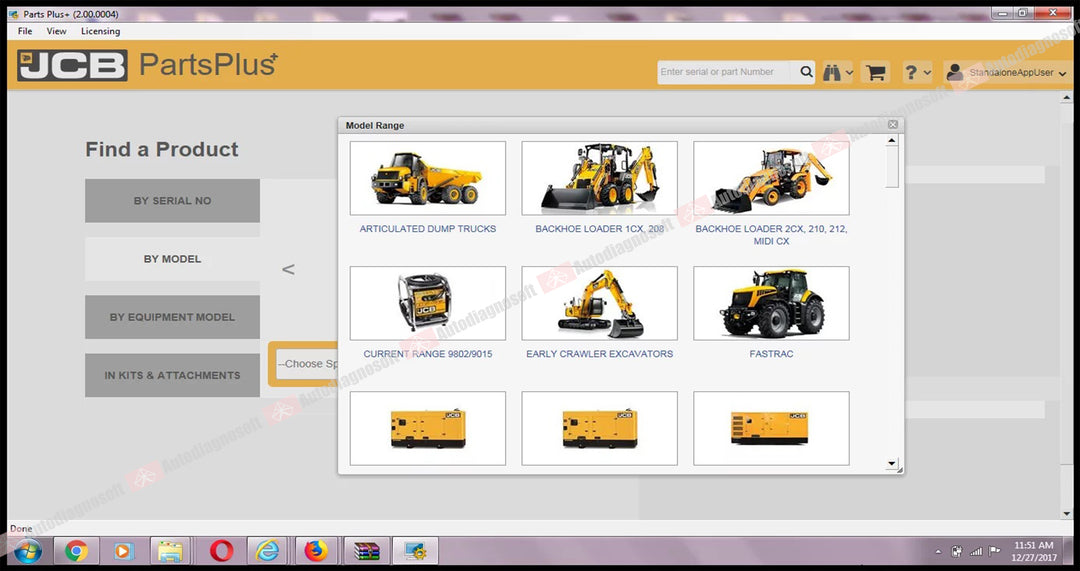This screenshot has width=1080, height=571.
Task: Click the FASTRAC link
Action: [x=771, y=354]
